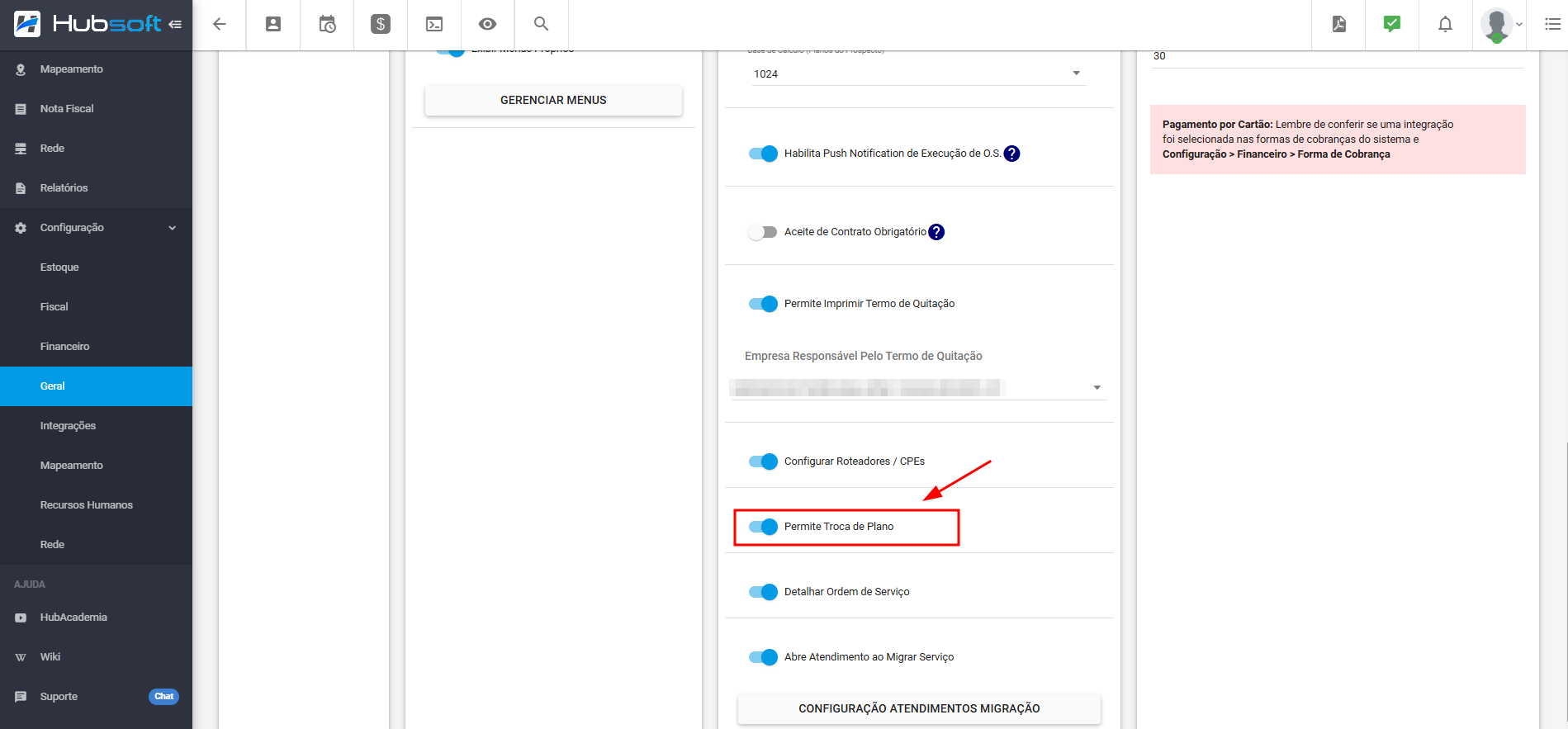Toggle Permite Imprimir Termo de Quitação
The image size is (1568, 729).
pyautogui.click(x=763, y=304)
